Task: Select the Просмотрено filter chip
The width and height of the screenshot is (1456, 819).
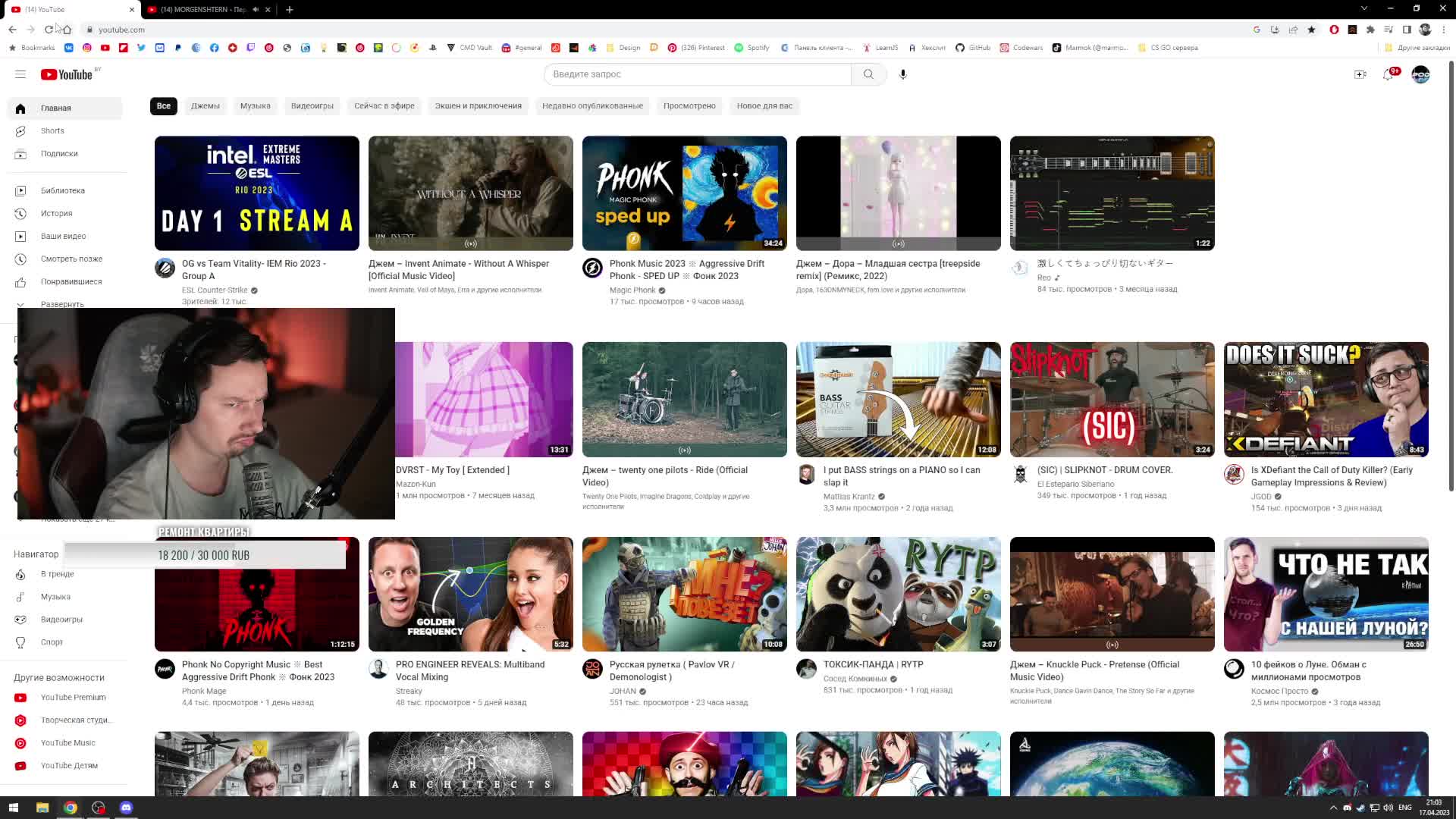Action: point(689,106)
